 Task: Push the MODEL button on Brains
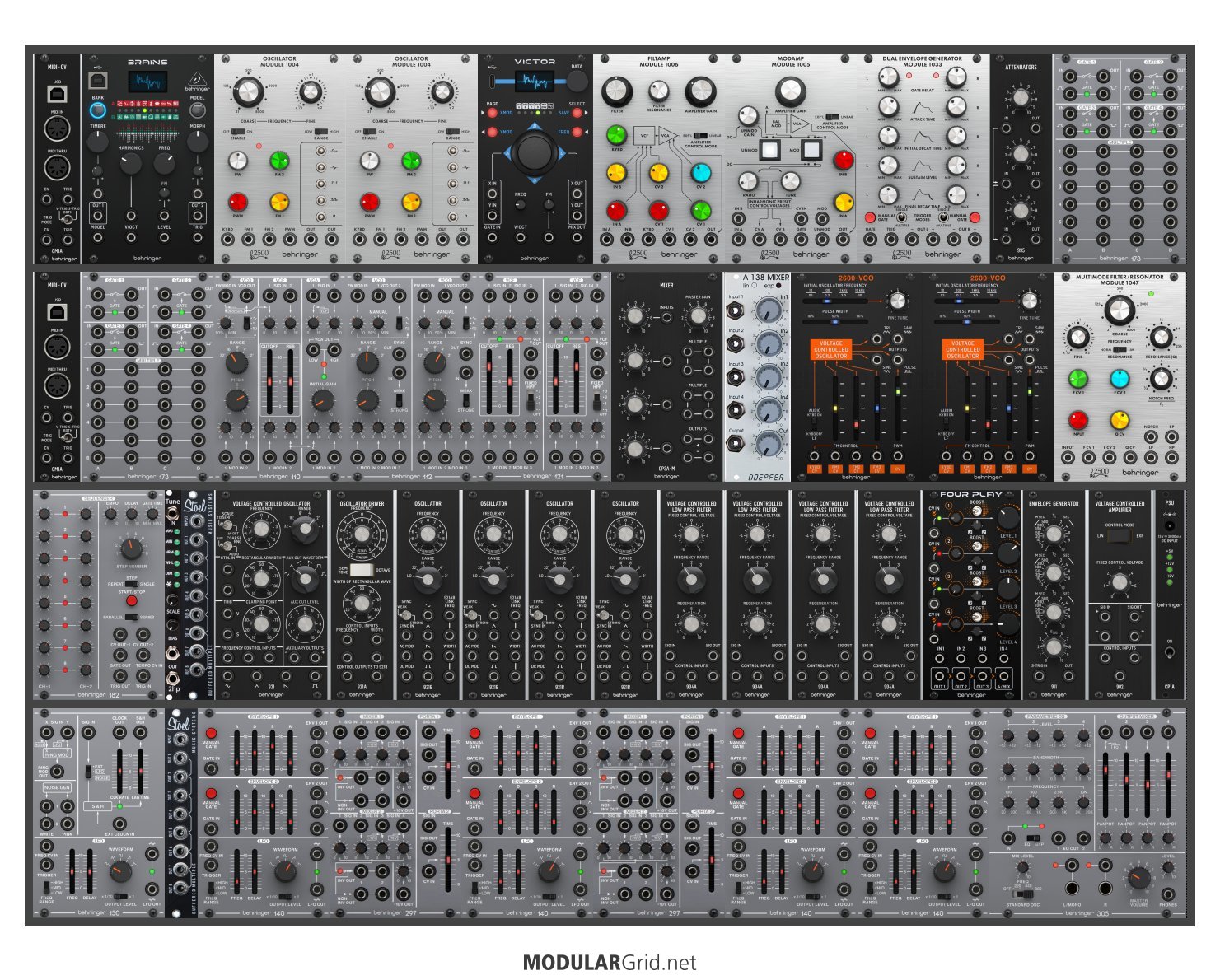click(198, 110)
